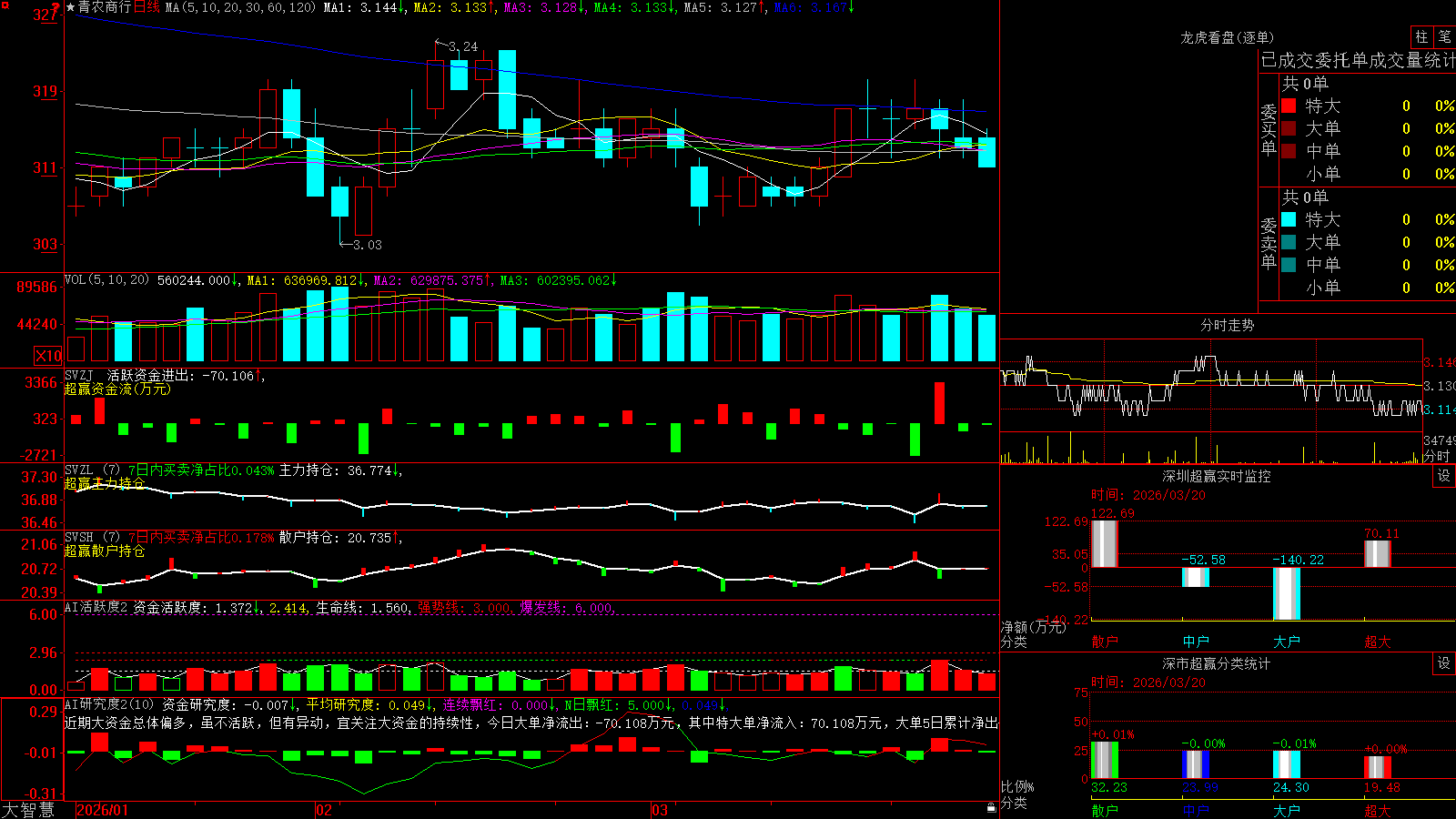Click the 70.11 超大 bar in realtime monitor
The height and width of the screenshot is (819, 1456).
[x=1377, y=553]
